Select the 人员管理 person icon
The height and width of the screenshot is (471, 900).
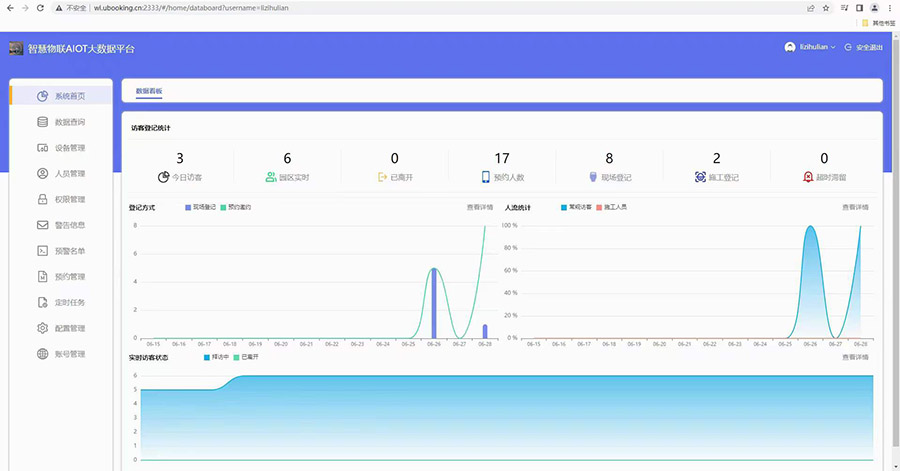click(x=42, y=174)
